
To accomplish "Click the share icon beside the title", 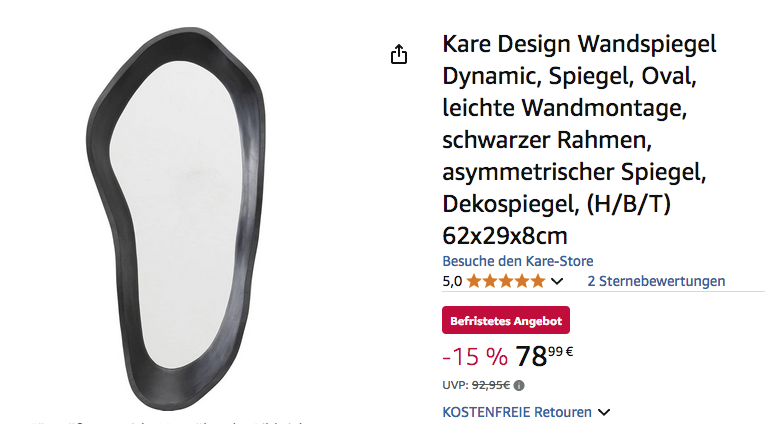I will click(399, 54).
